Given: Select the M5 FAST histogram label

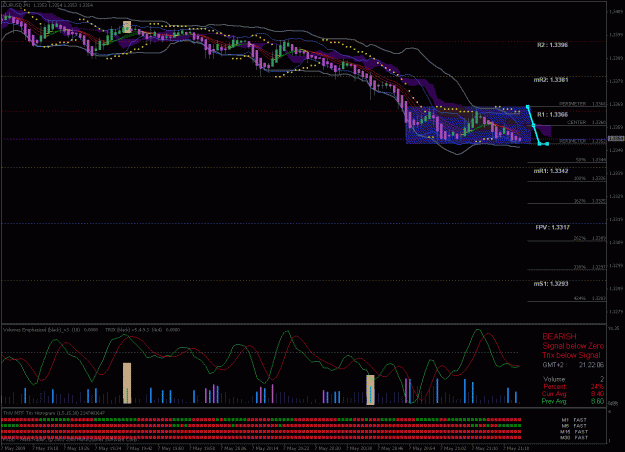Looking at the screenshot, I should point(574,426).
